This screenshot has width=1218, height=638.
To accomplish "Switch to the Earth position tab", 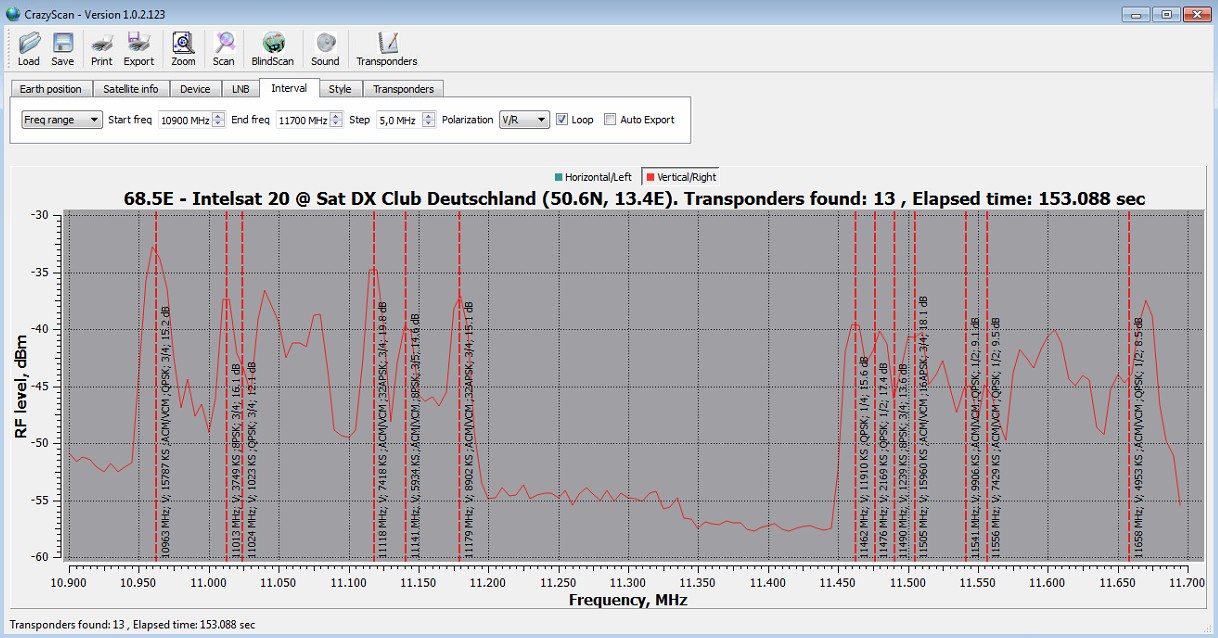I will tap(51, 89).
